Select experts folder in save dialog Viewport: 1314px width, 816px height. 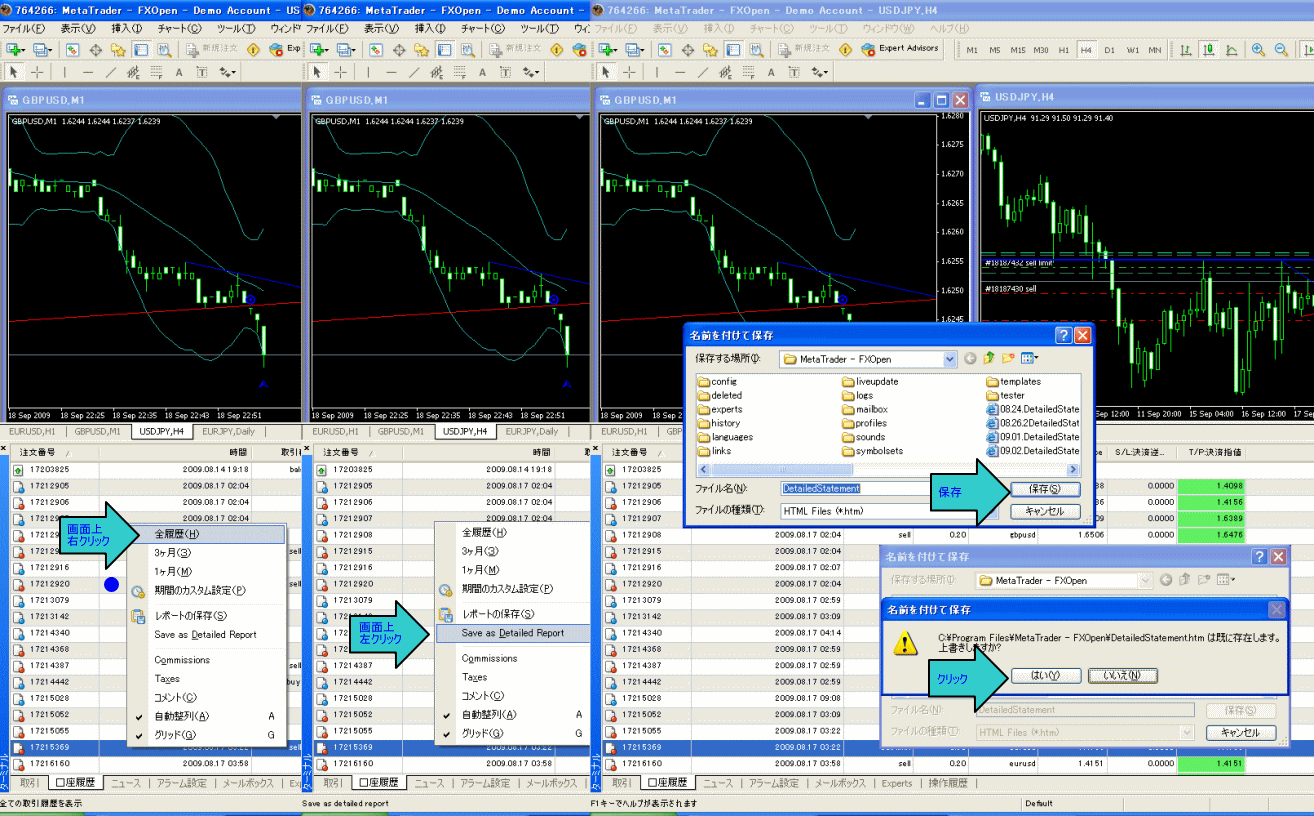[719, 409]
